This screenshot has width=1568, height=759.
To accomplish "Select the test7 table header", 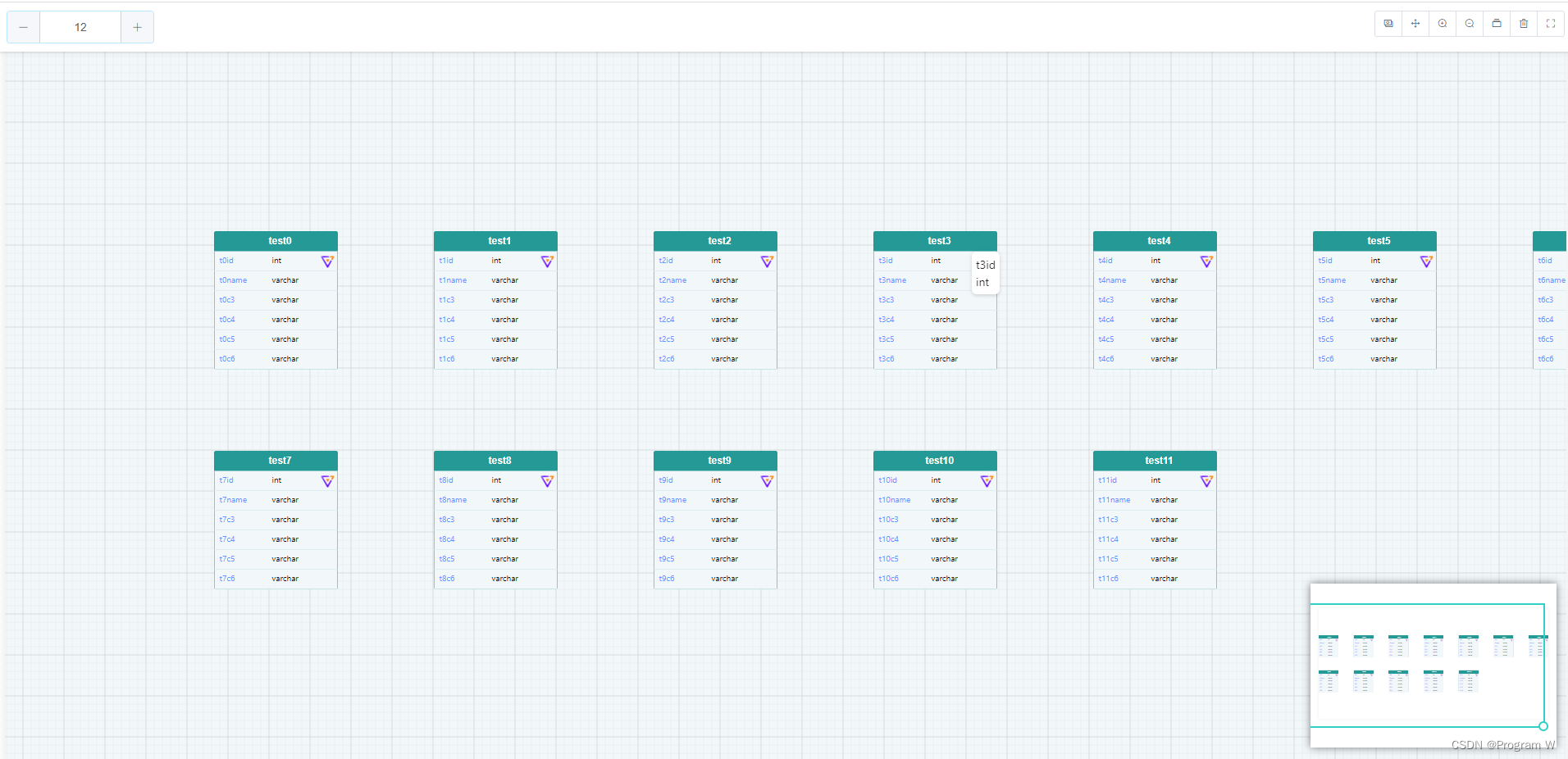I will click(276, 461).
